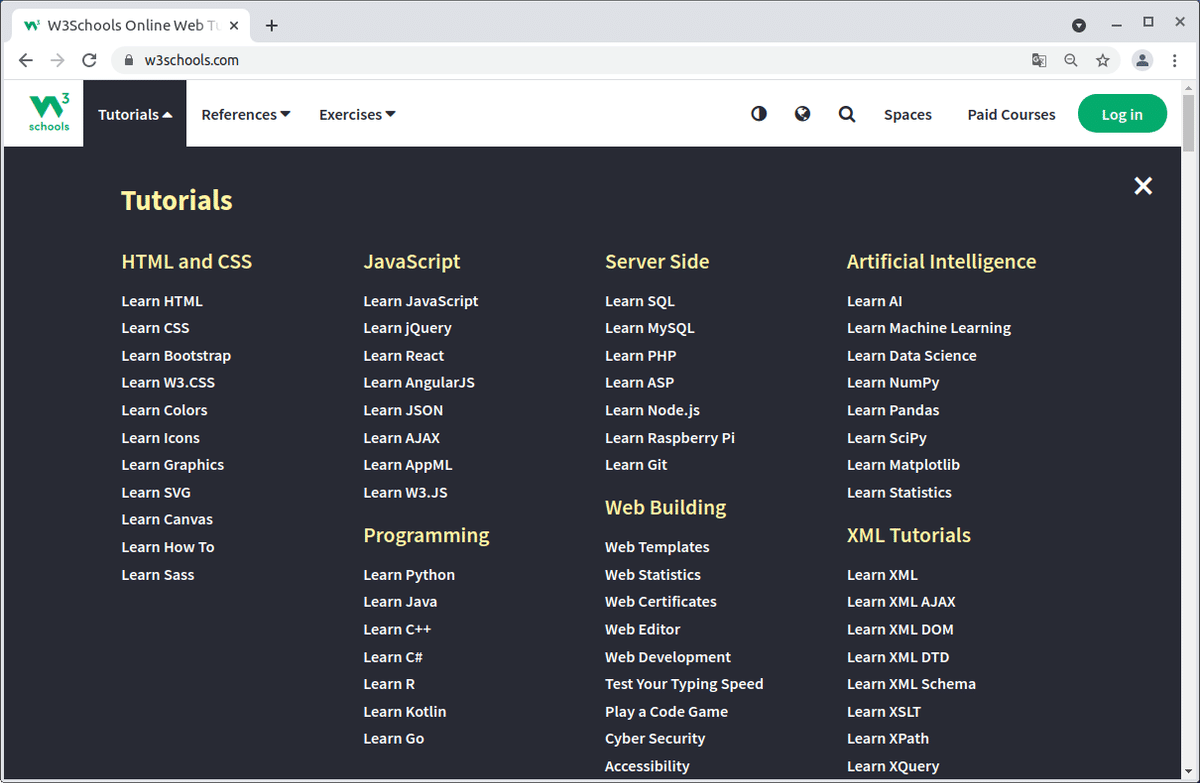Open a new browser tab
1200x783 pixels.
pos(272,26)
